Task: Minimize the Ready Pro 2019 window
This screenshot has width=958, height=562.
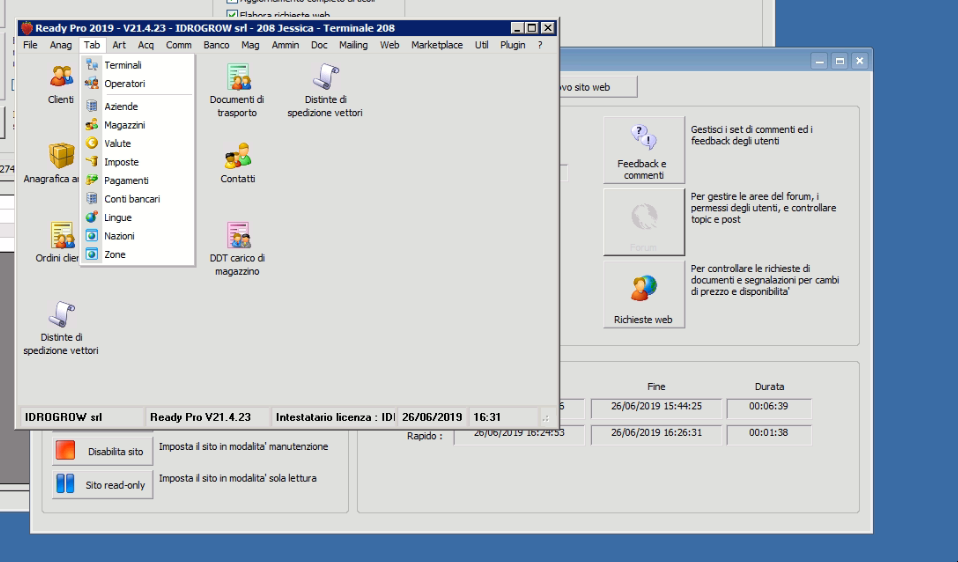Action: coord(517,28)
